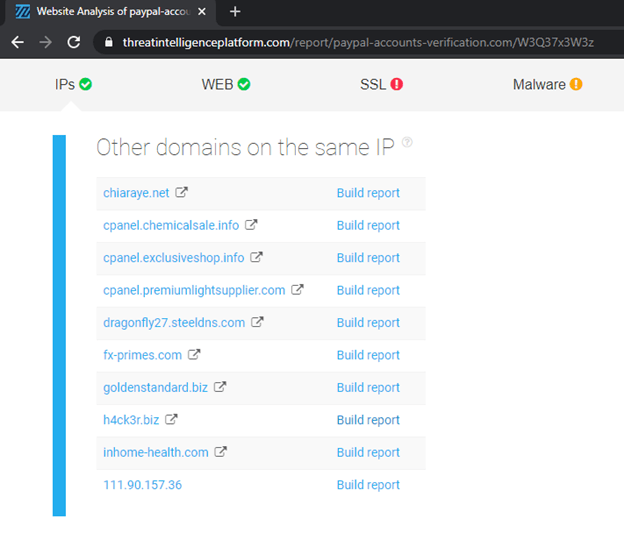Open cpanel.chemicalsale.info external link icon
This screenshot has width=624, height=533.
(x=251, y=225)
